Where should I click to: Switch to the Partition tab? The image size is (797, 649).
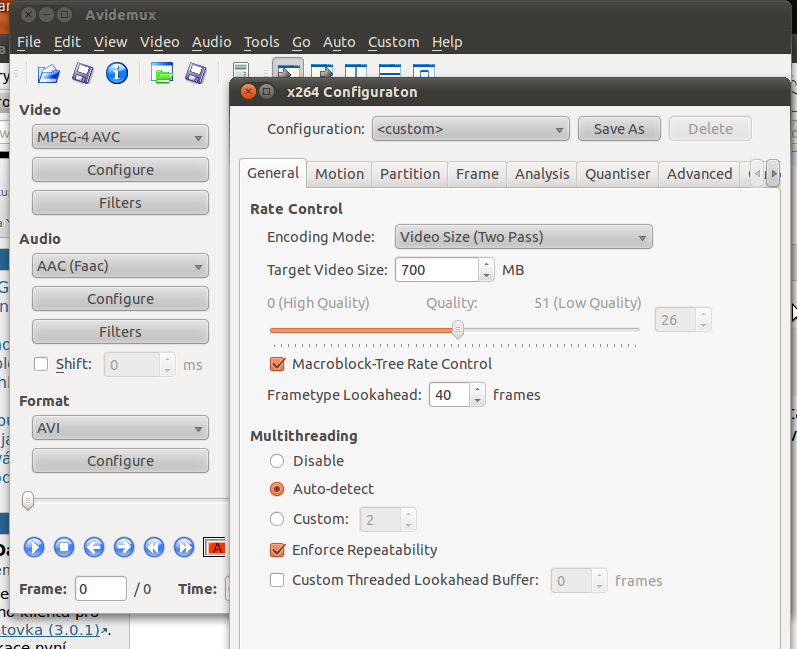click(410, 174)
